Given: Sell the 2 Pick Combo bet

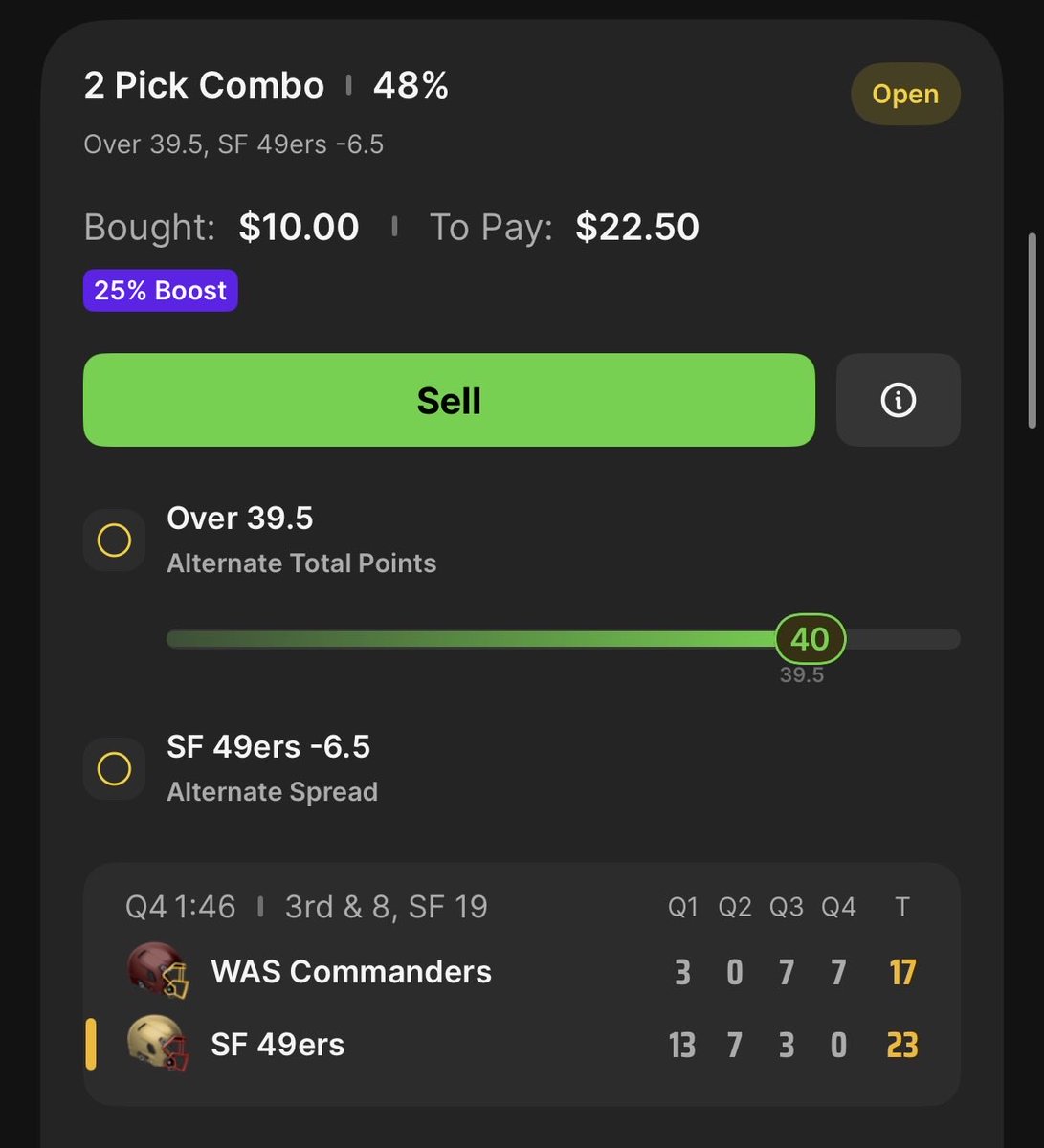Looking at the screenshot, I should (449, 400).
